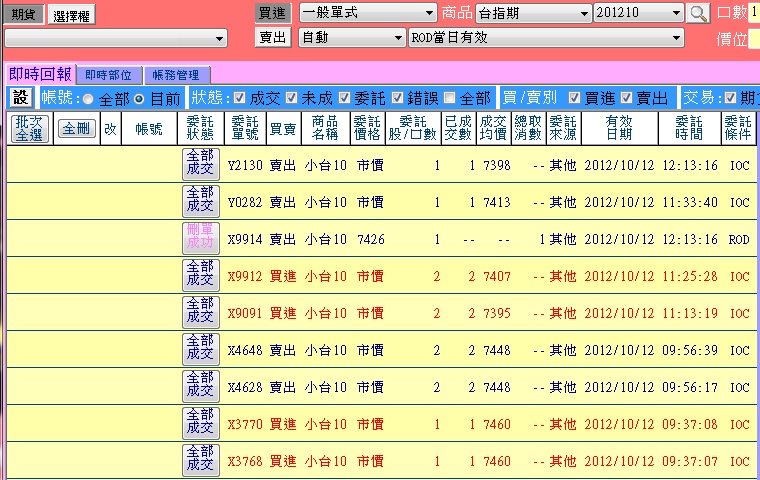Open the 自動 dropdown

(x=352, y=37)
